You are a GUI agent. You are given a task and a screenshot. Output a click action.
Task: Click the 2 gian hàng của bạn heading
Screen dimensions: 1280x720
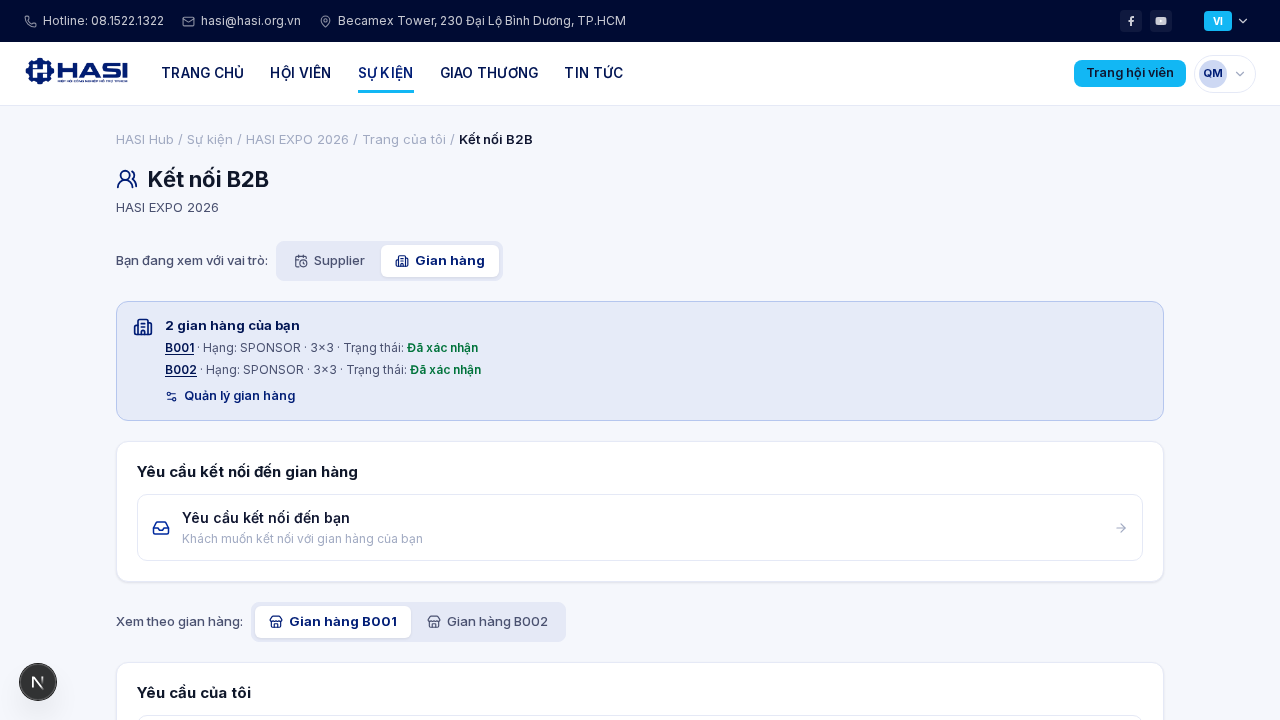click(x=232, y=326)
